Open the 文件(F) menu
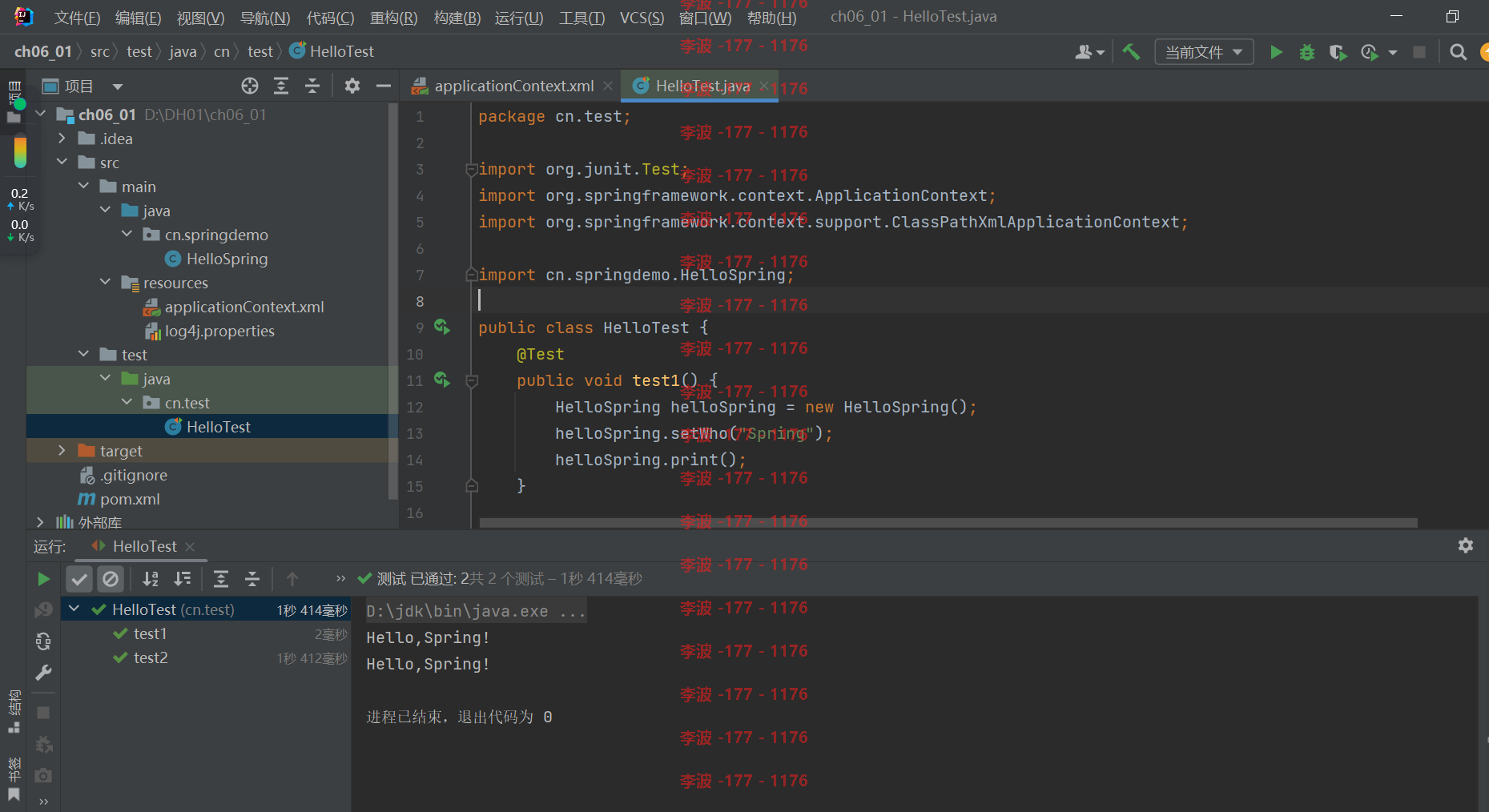Viewport: 1489px width, 812px height. pyautogui.click(x=77, y=18)
